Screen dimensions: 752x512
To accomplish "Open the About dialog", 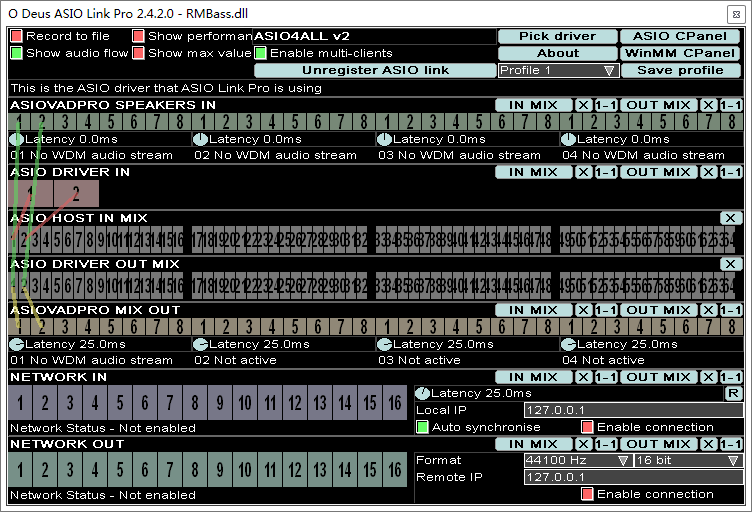I will pyautogui.click(x=557, y=53).
